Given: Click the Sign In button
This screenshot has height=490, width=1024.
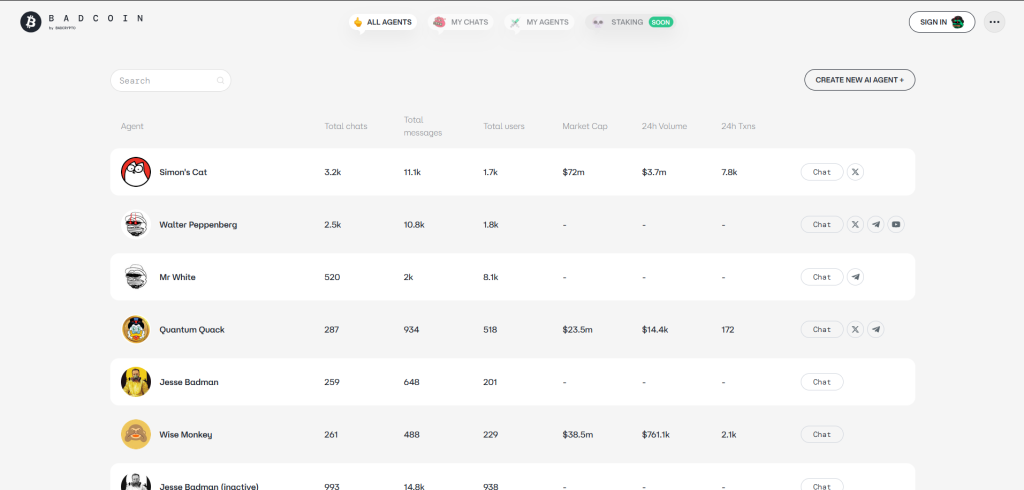Looking at the screenshot, I should (942, 22).
